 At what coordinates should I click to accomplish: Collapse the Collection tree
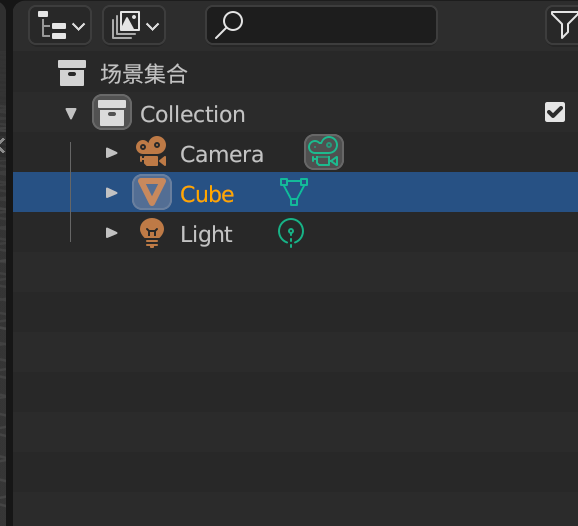[x=71, y=113]
